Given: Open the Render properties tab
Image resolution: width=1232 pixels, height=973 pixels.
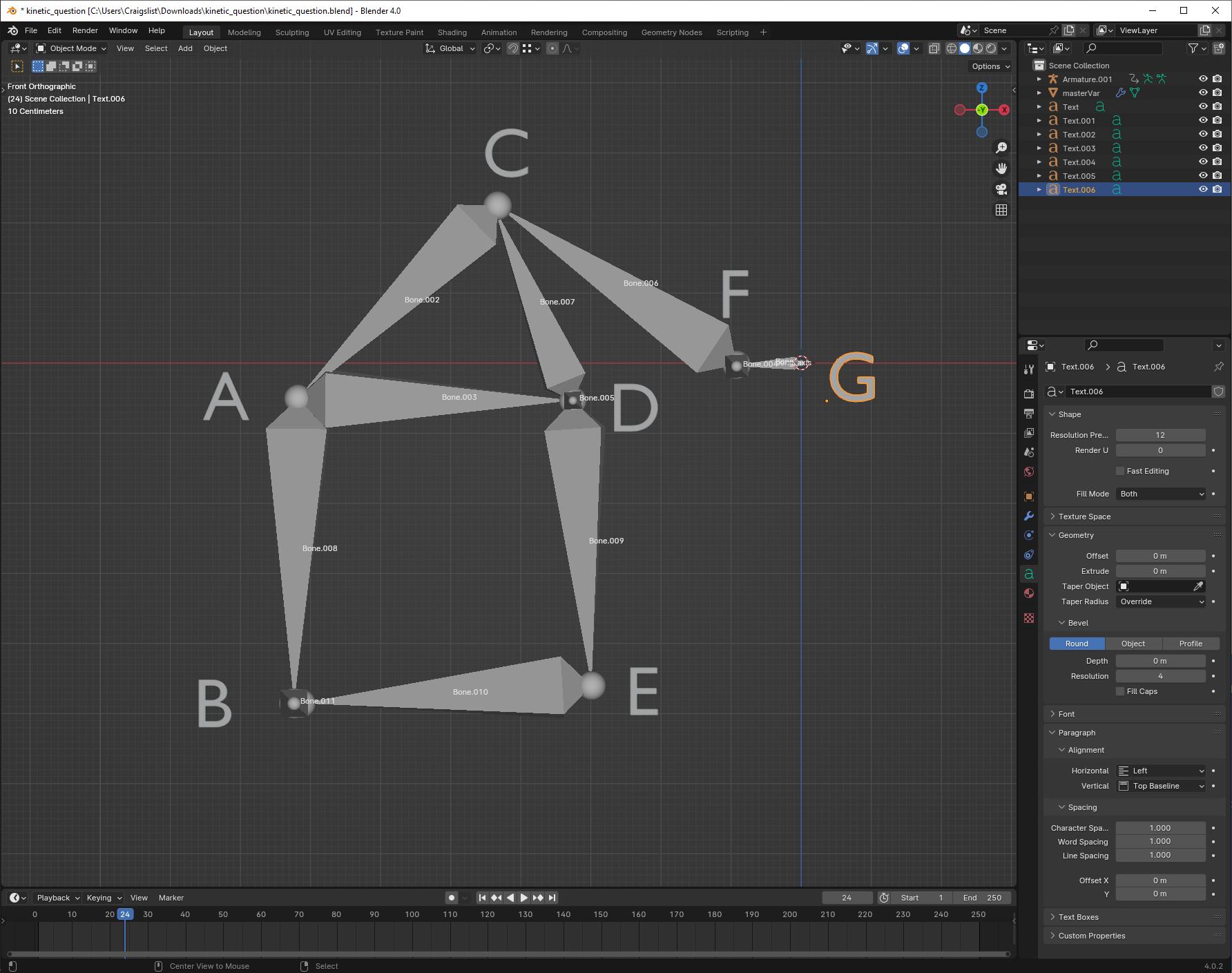Looking at the screenshot, I should (1029, 394).
